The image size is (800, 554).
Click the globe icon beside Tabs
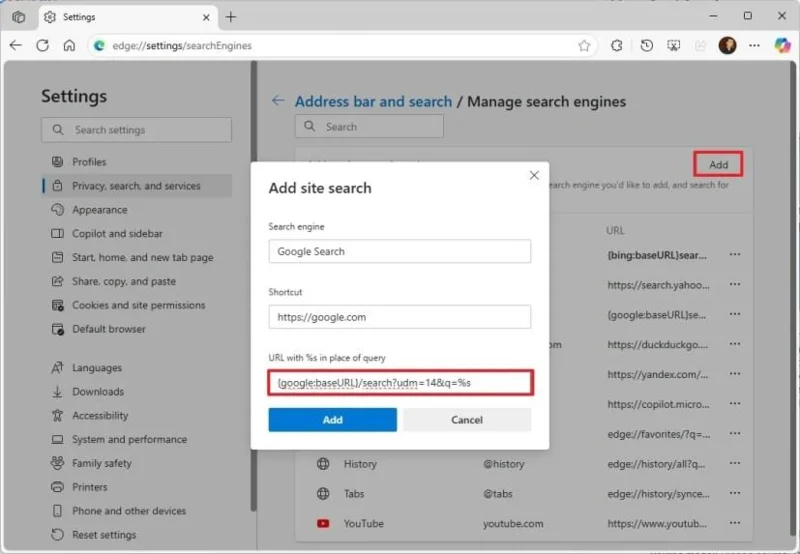(x=323, y=493)
